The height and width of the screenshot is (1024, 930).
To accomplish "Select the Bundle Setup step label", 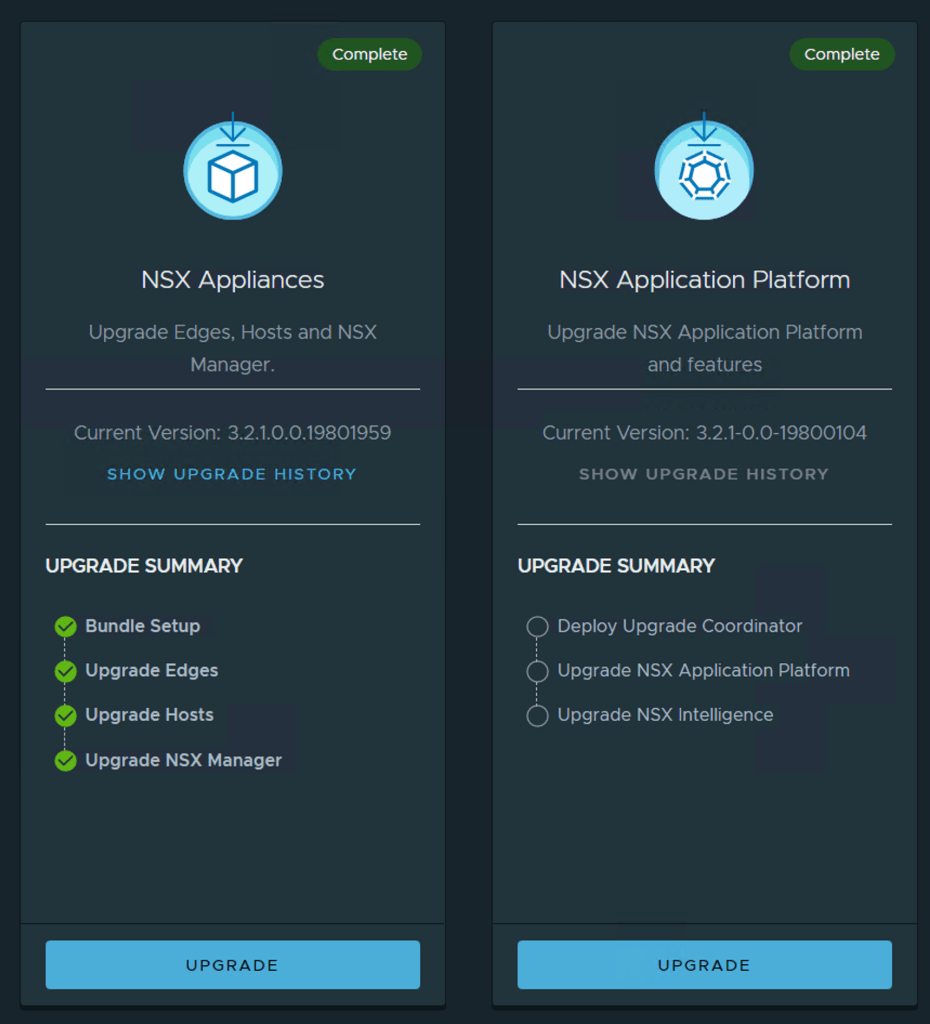I will point(143,626).
